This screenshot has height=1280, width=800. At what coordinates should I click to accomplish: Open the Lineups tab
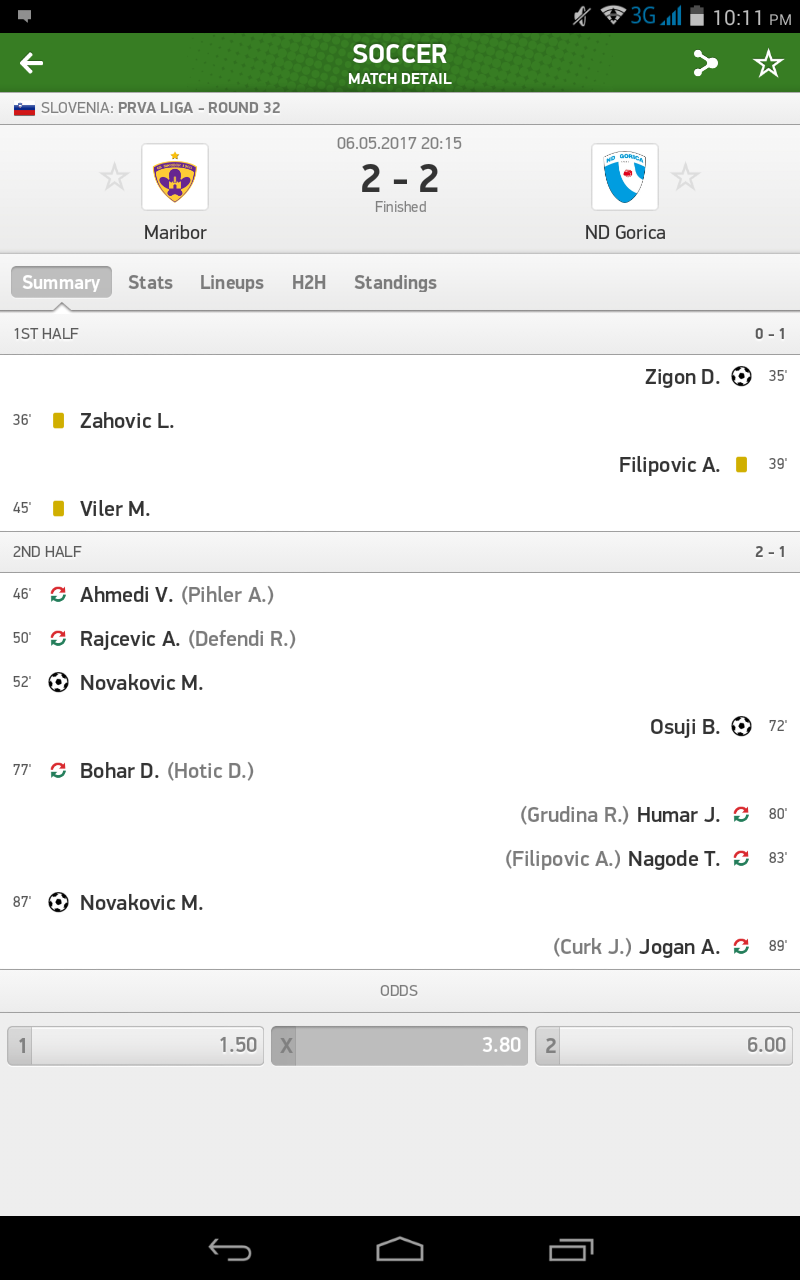(232, 282)
